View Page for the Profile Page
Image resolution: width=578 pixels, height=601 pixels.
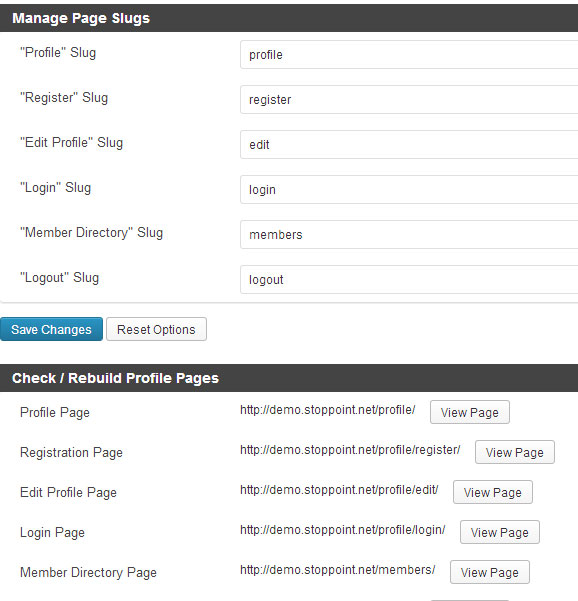(470, 412)
